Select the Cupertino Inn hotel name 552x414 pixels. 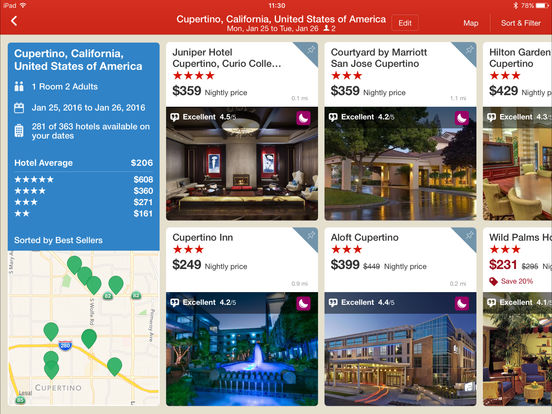coord(203,238)
